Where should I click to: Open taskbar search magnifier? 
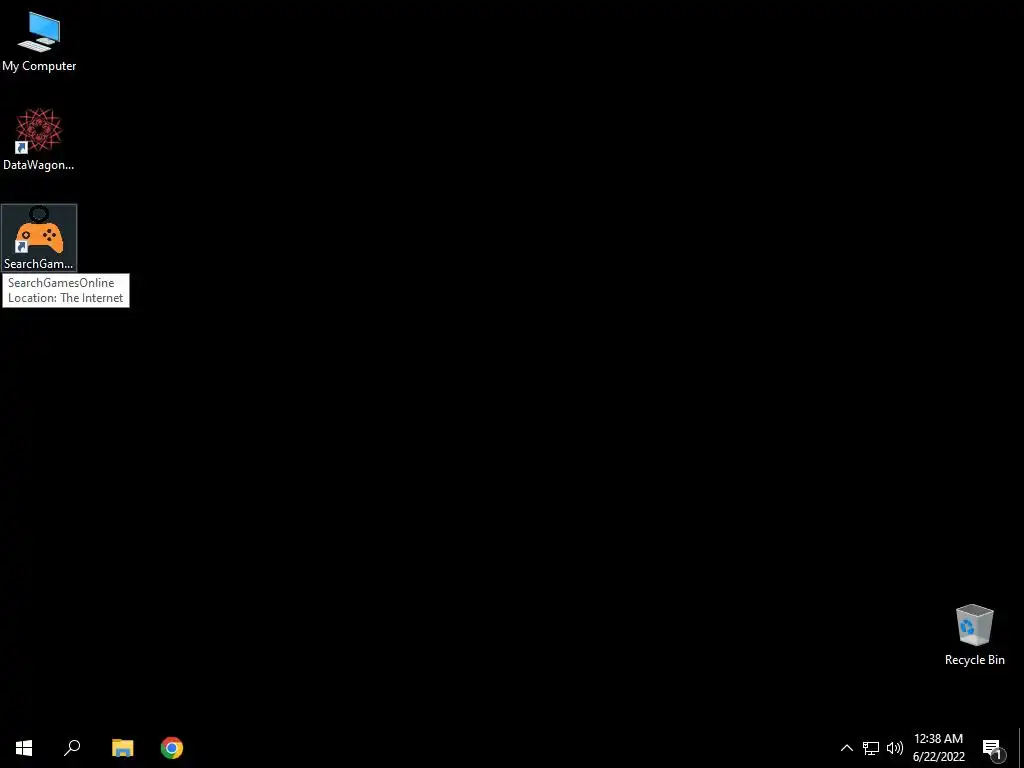pos(72,748)
